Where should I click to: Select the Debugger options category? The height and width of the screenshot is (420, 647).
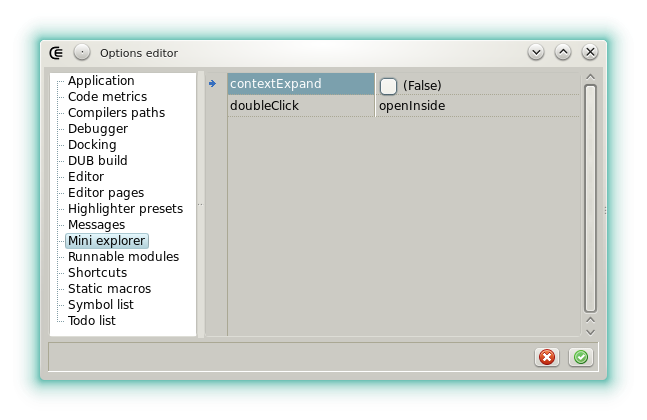[98, 129]
